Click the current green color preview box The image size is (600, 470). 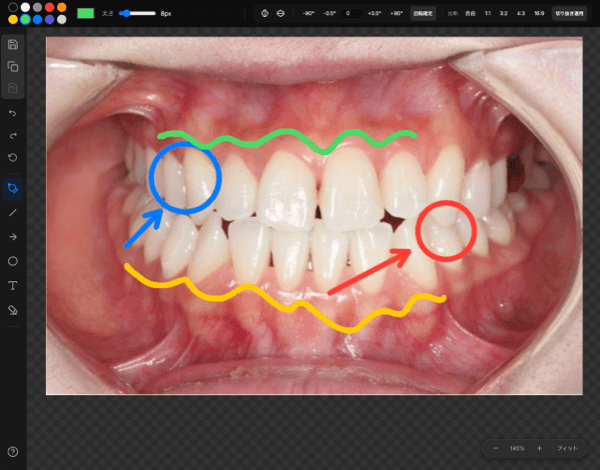pos(85,13)
